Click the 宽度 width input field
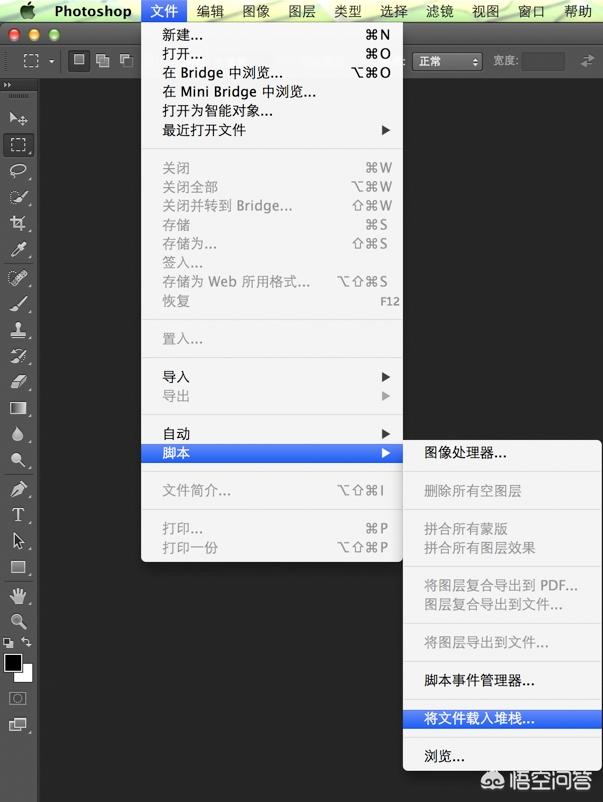603x802 pixels. click(543, 61)
